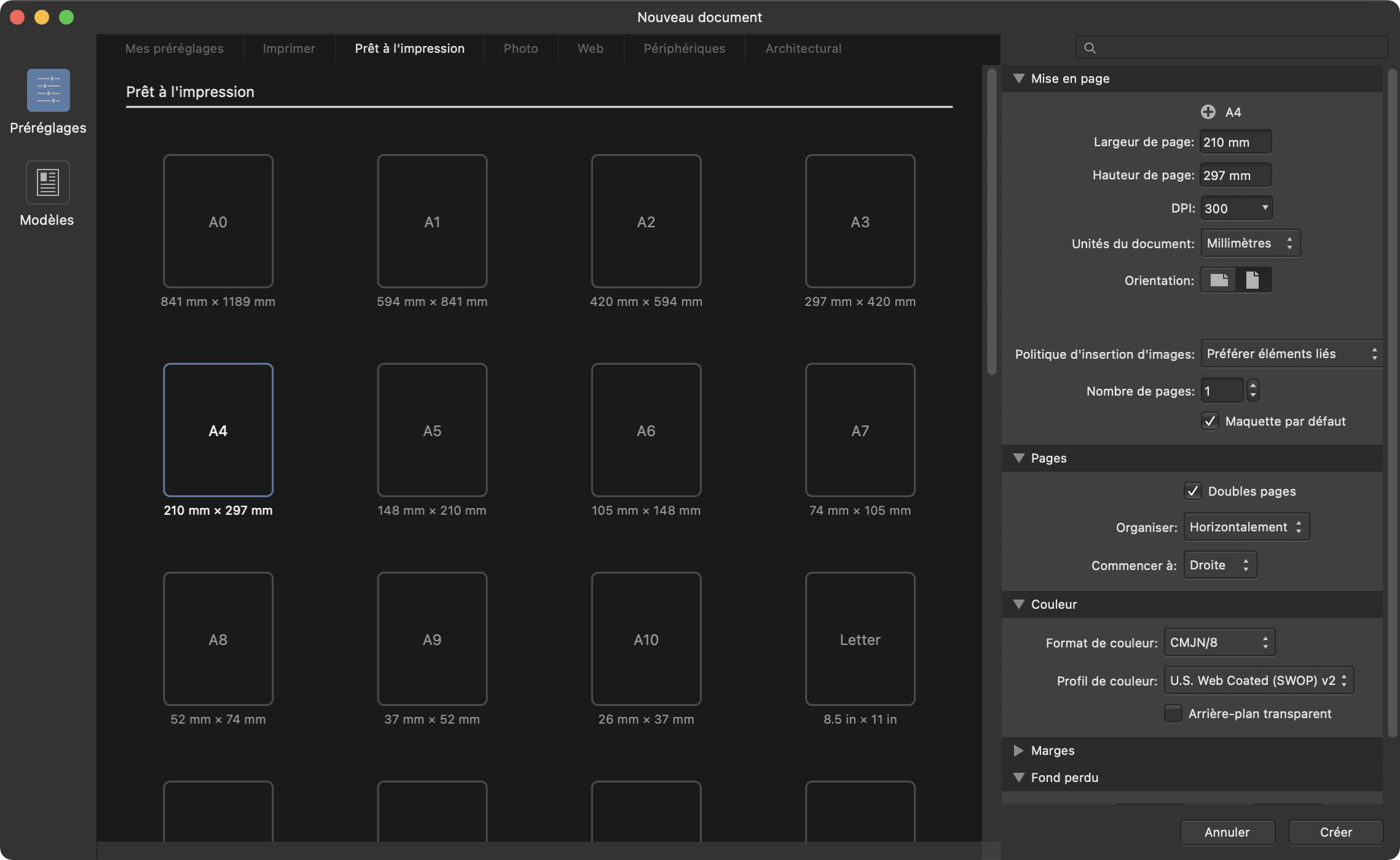Collapse the Fond perdu section

coord(1018,778)
